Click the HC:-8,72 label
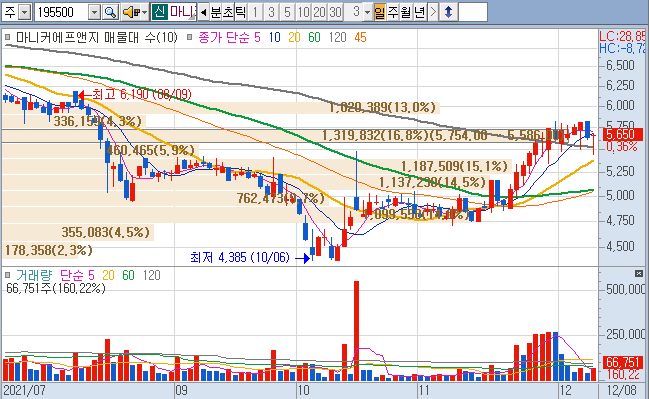Viewport: 649px width, 399px height. coord(622,48)
